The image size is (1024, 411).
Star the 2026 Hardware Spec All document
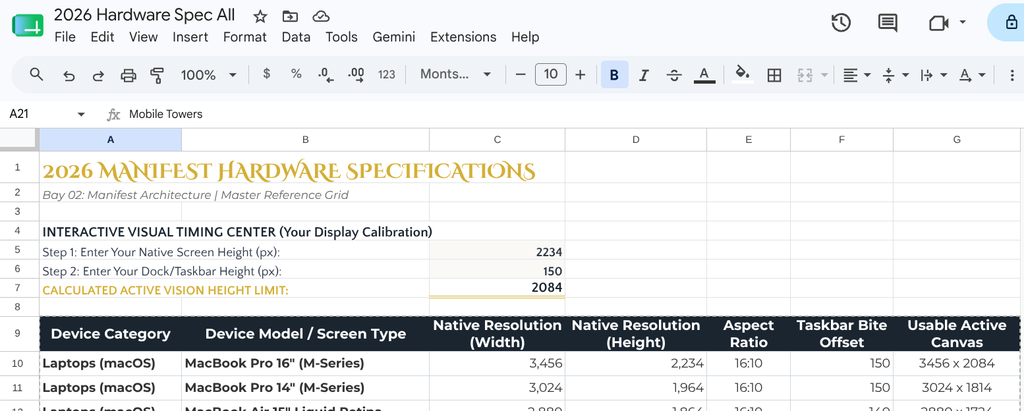260,16
